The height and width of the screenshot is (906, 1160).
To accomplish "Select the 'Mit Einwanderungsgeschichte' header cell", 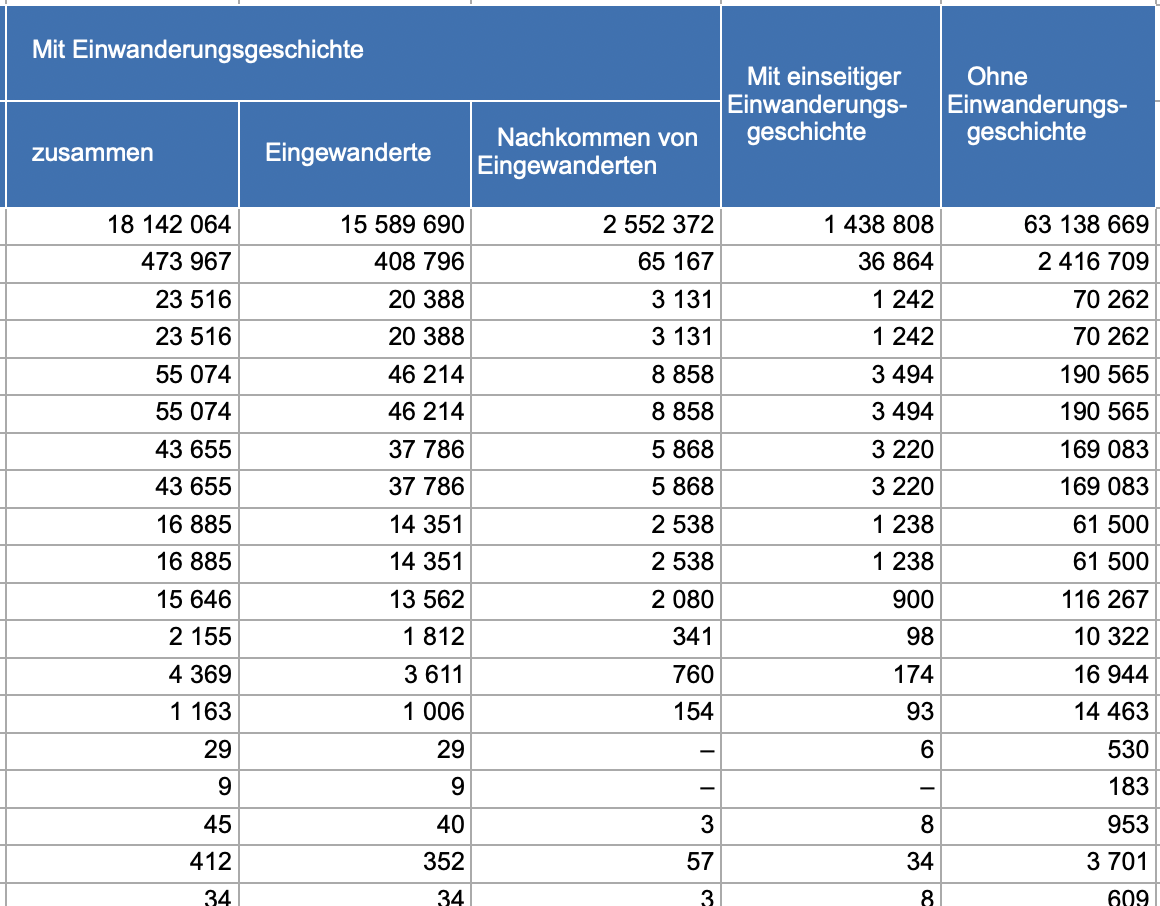I will click(x=363, y=53).
